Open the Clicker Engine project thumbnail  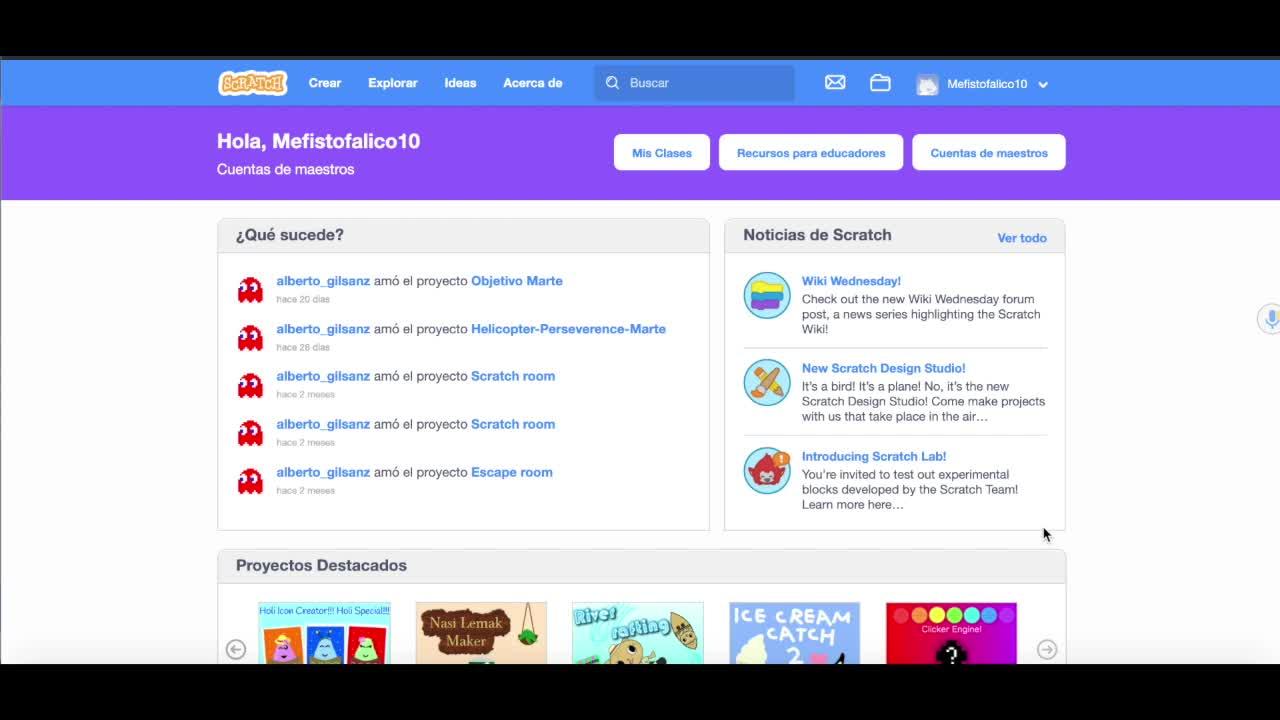(x=951, y=633)
